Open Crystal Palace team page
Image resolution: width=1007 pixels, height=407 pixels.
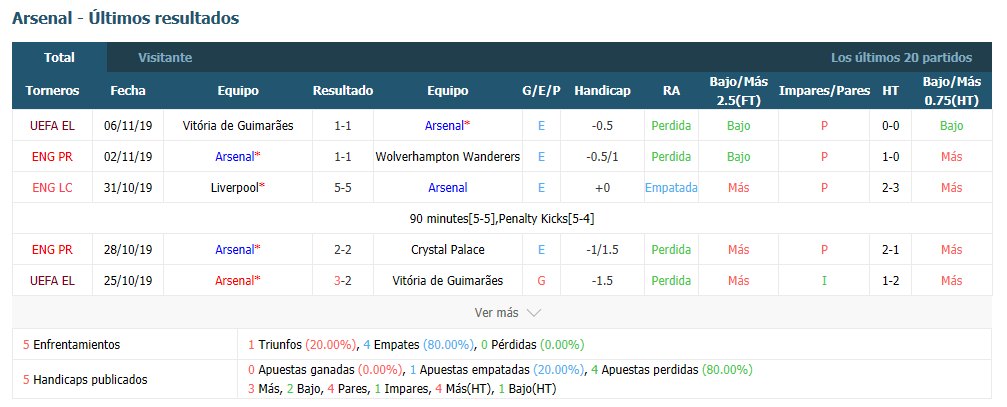pos(448,250)
